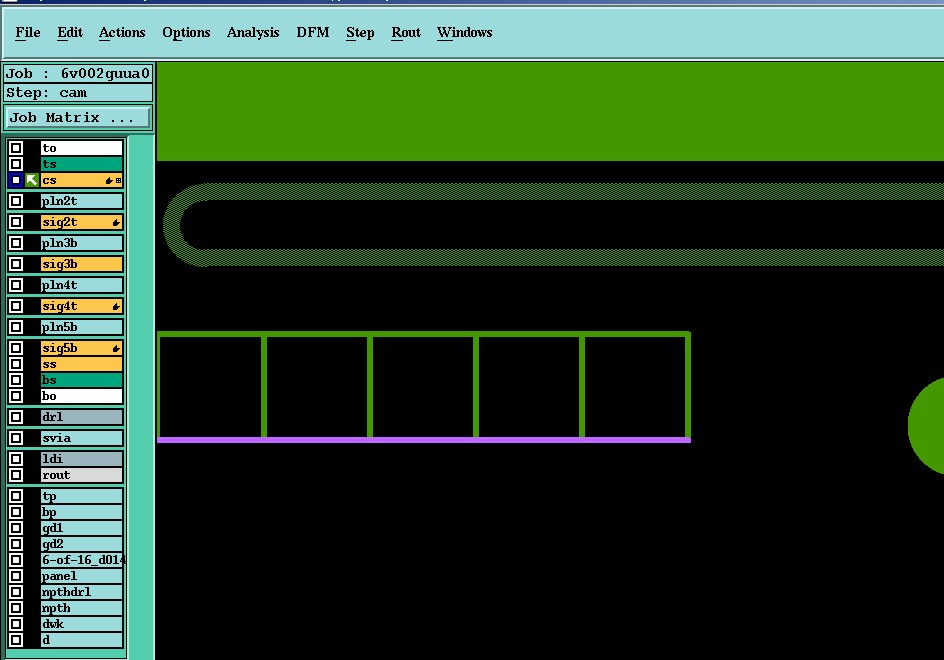Select the '6-of-16_d014' layer name
Viewport: 944px width, 660px height.
(x=81, y=560)
